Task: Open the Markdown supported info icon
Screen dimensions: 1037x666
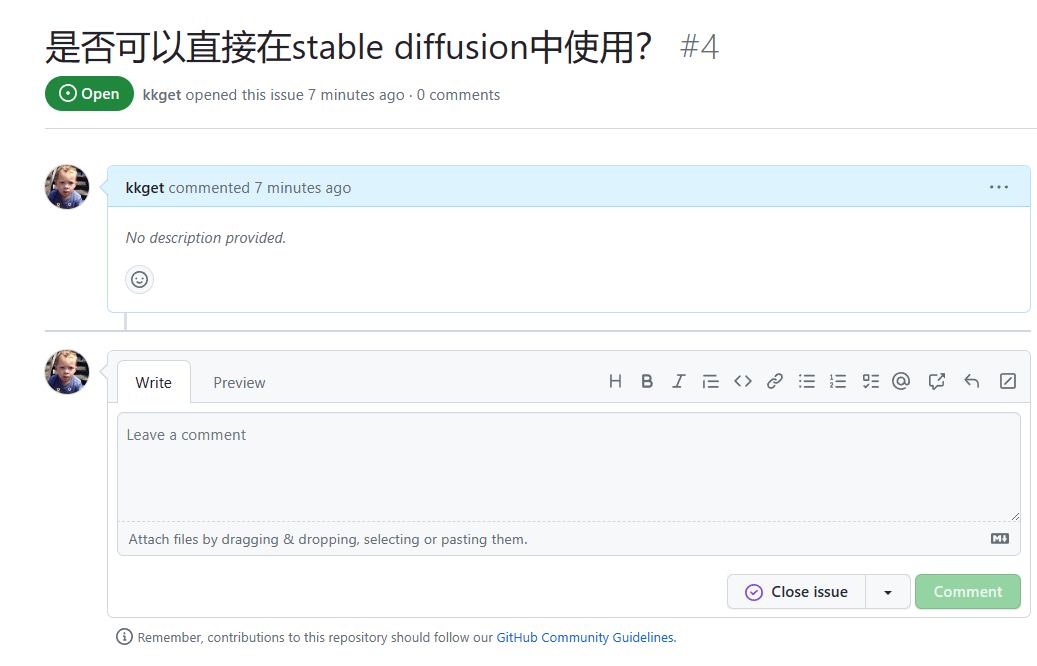Action: point(999,538)
